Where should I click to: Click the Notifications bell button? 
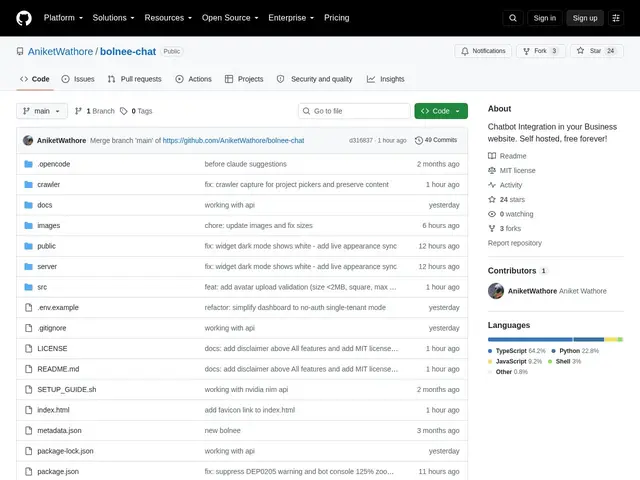(x=483, y=51)
